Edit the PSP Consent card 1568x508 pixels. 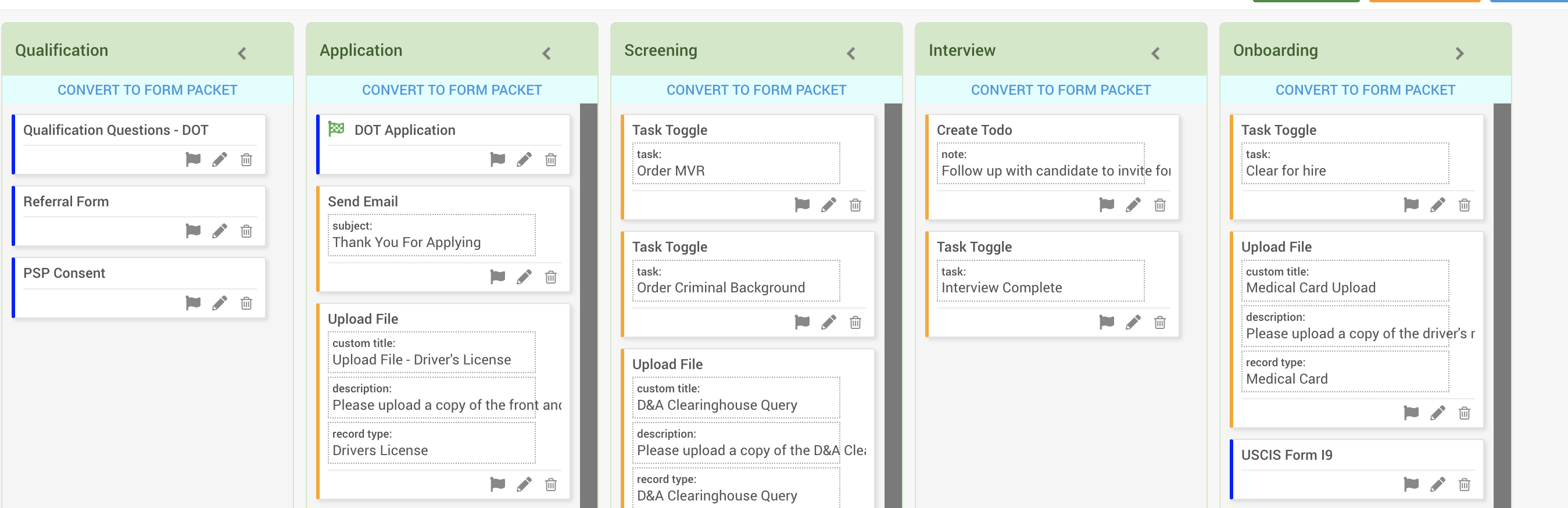click(x=220, y=303)
